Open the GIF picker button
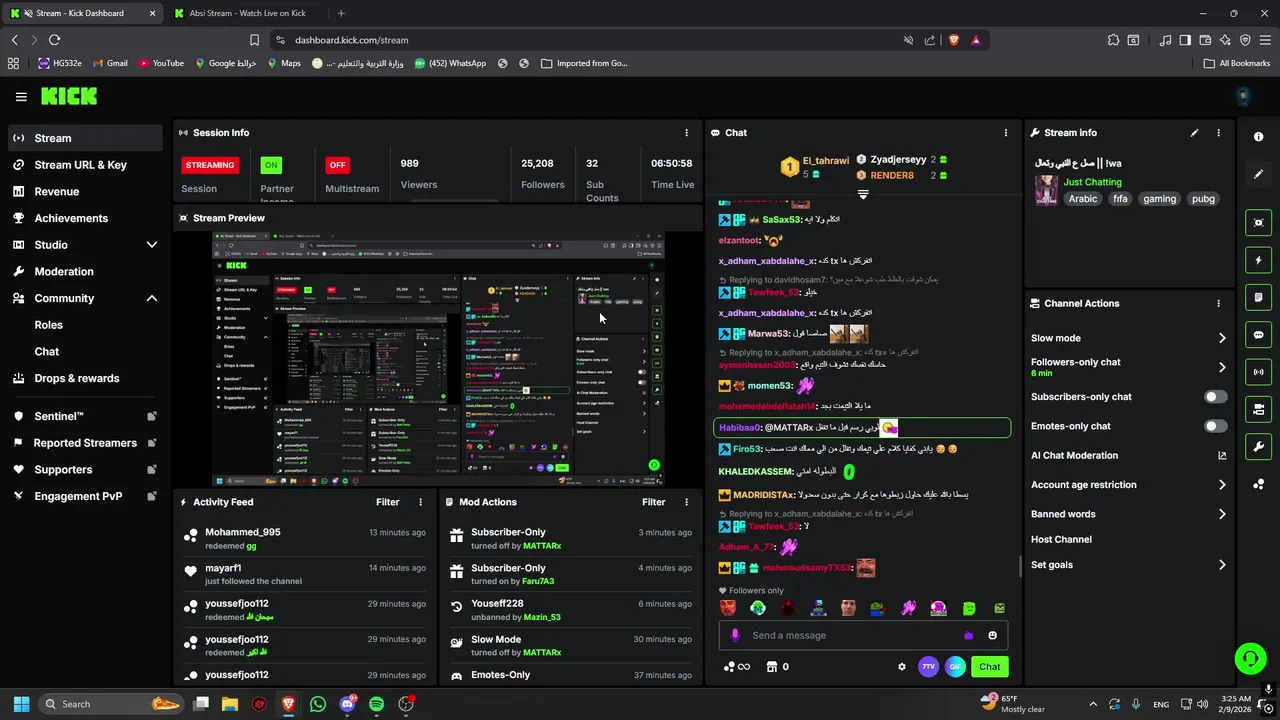 955,667
